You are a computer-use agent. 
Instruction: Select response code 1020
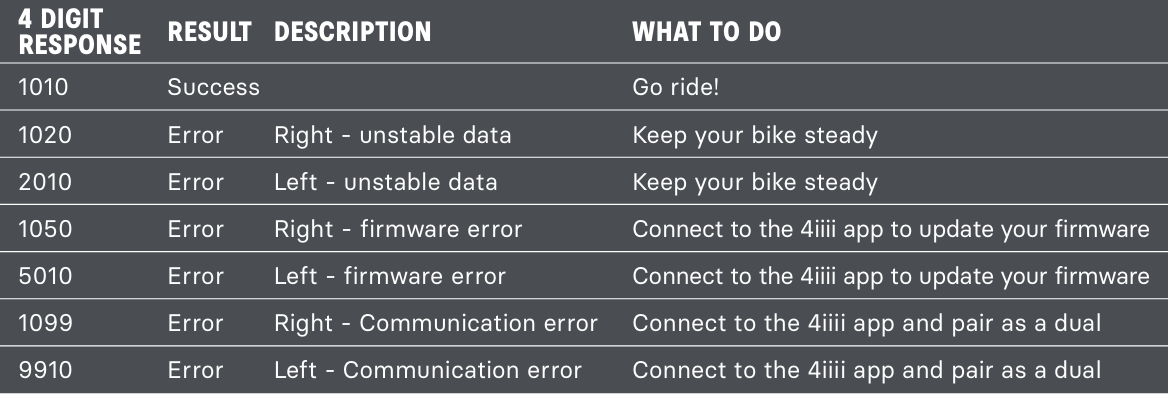coord(45,135)
